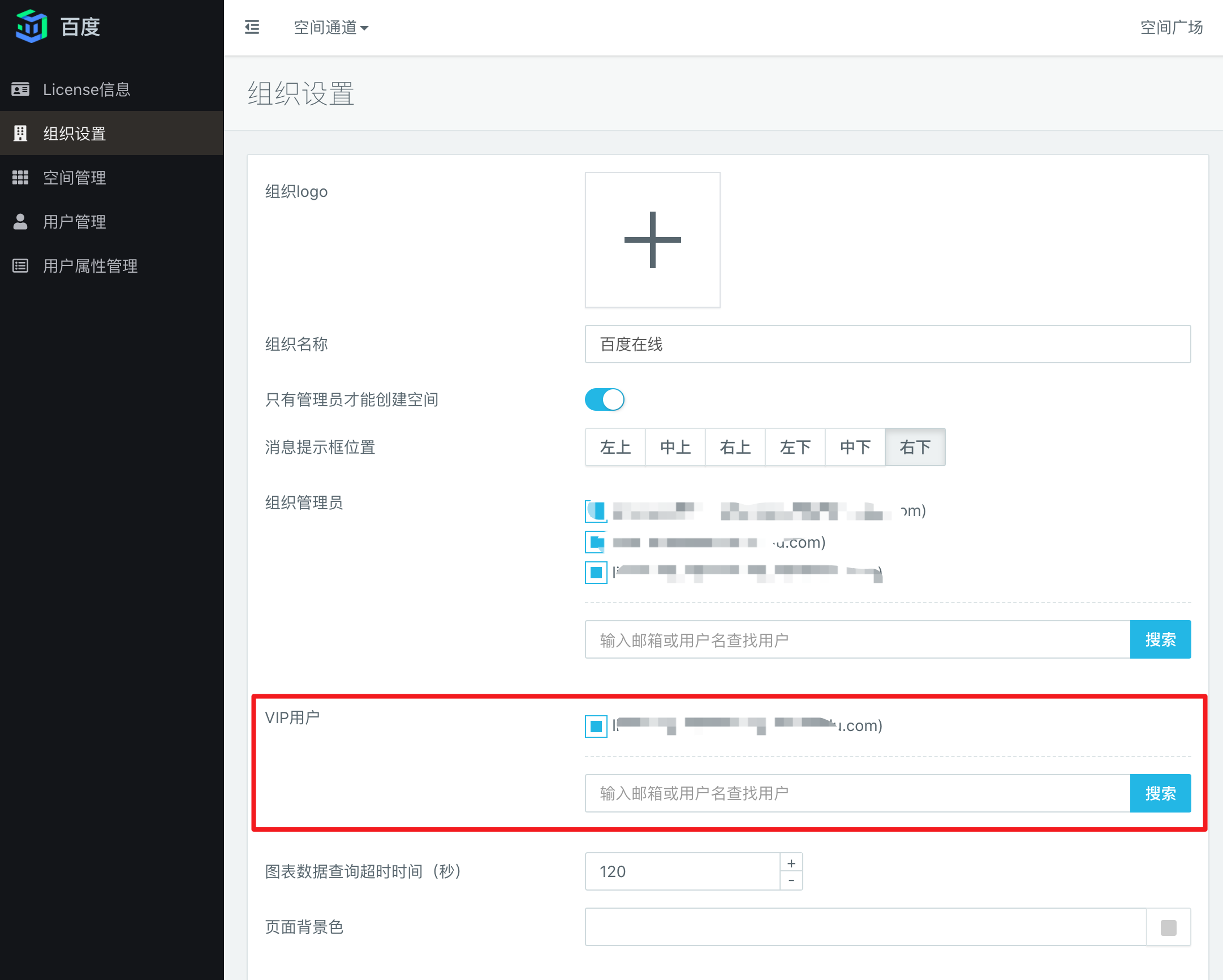Click the 百度 brand name text
This screenshot has width=1223, height=980.
pos(80,27)
